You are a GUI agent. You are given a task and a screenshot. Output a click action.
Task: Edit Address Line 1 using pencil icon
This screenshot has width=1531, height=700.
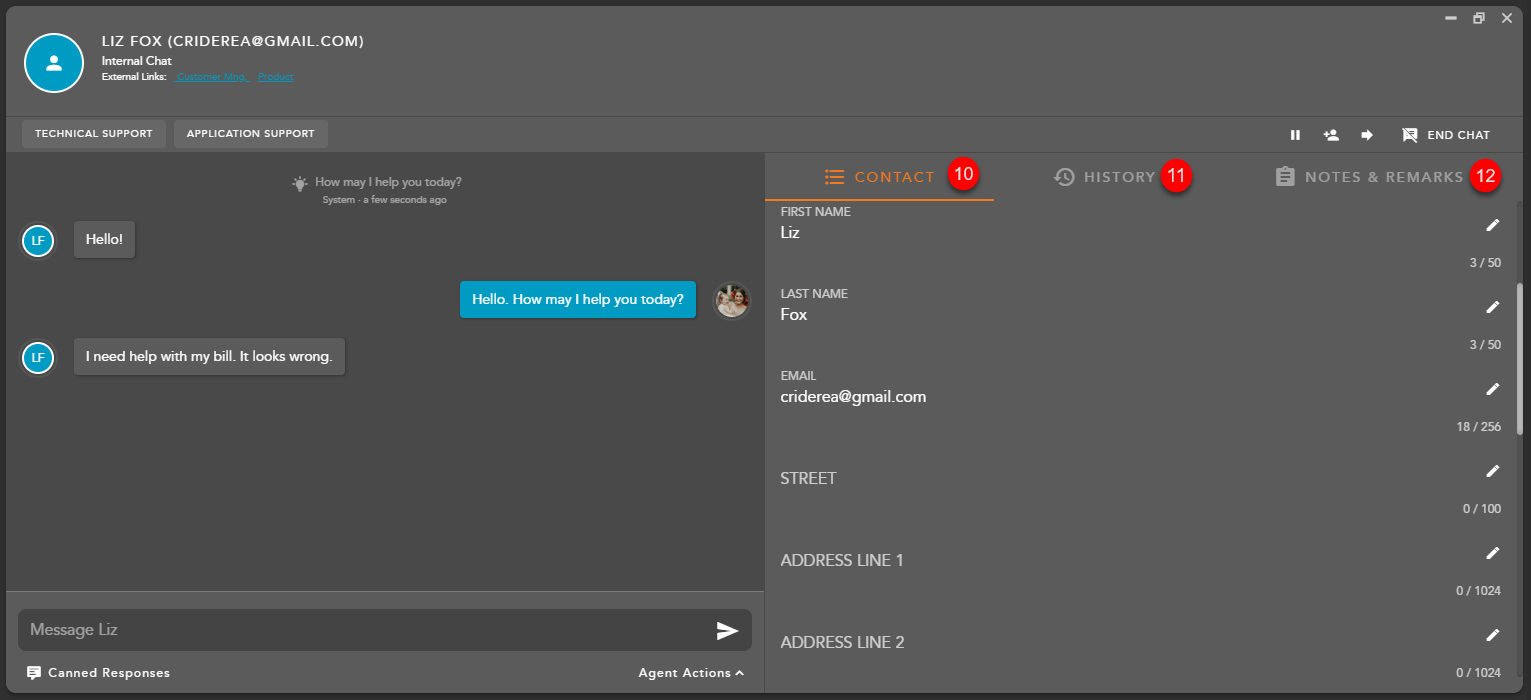pos(1493,553)
